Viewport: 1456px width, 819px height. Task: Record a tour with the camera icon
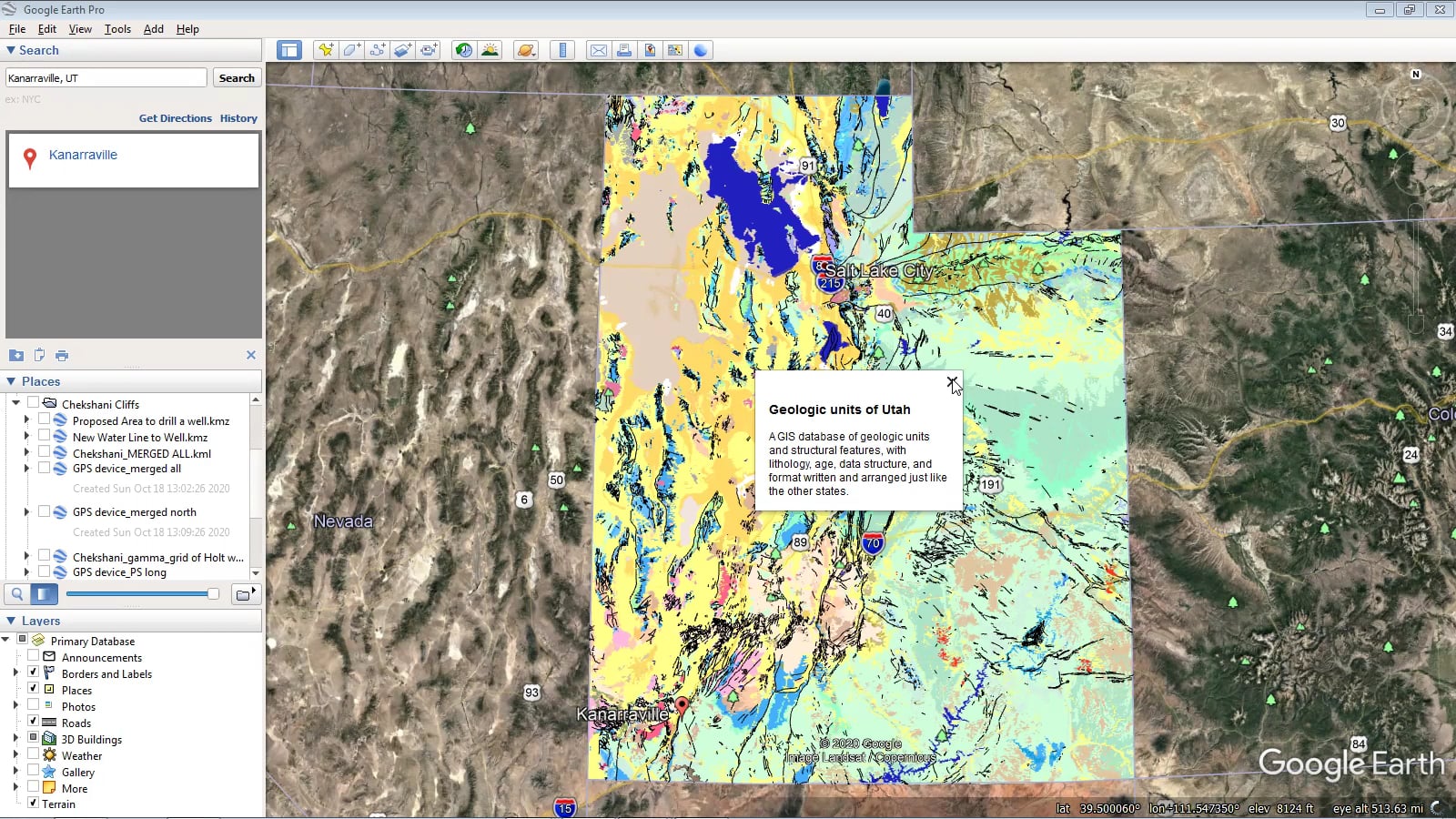coord(428,50)
